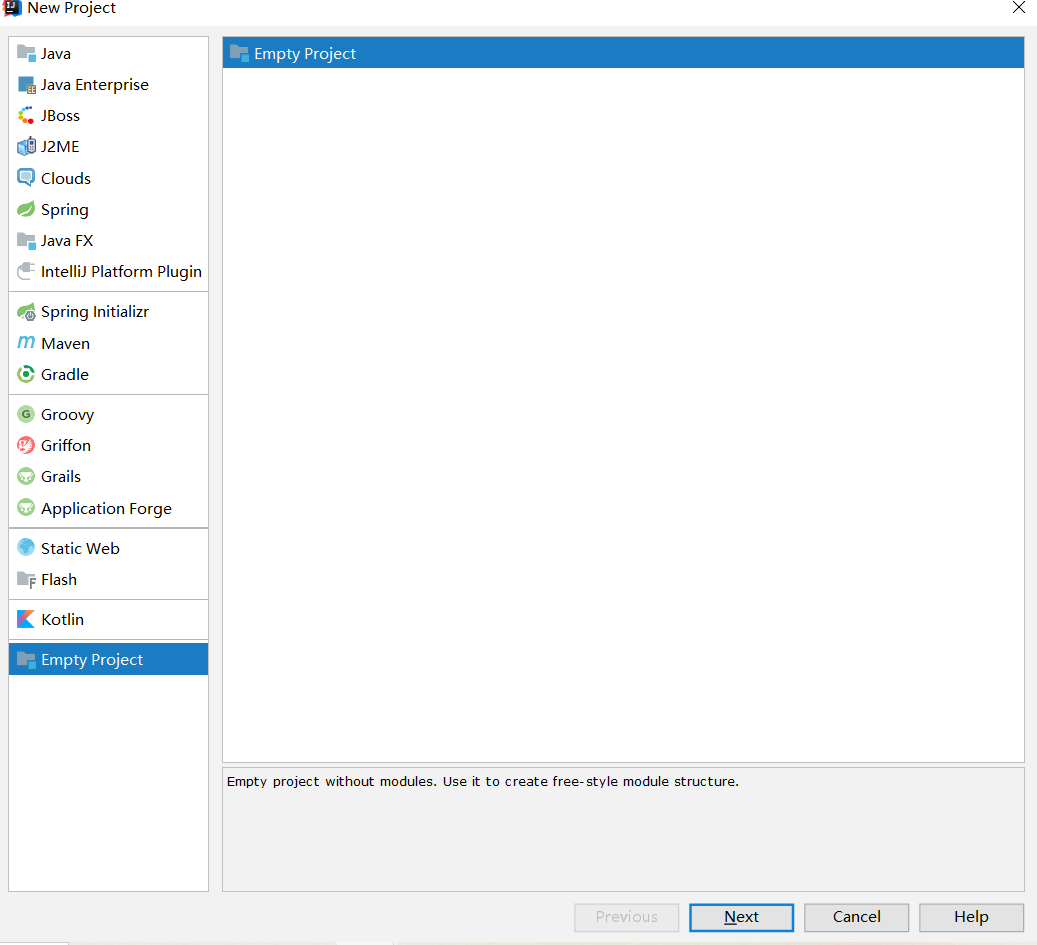Viewport: 1037px width, 945px height.
Task: Click the Spring leaf icon
Action: [x=26, y=210]
